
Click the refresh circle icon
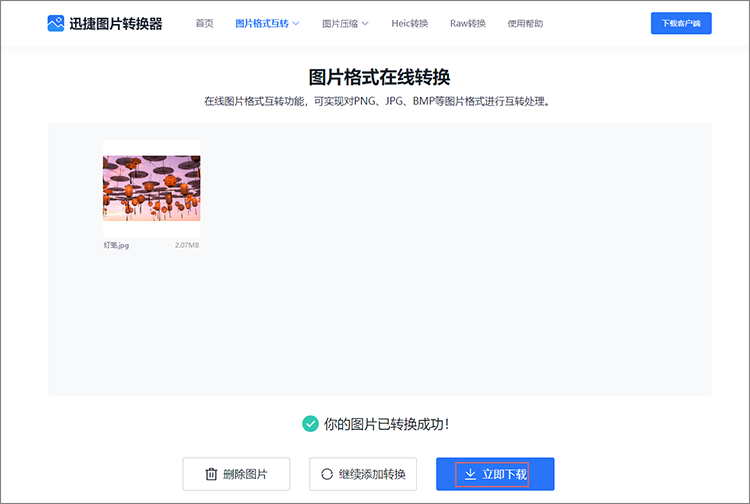pyautogui.click(x=327, y=474)
